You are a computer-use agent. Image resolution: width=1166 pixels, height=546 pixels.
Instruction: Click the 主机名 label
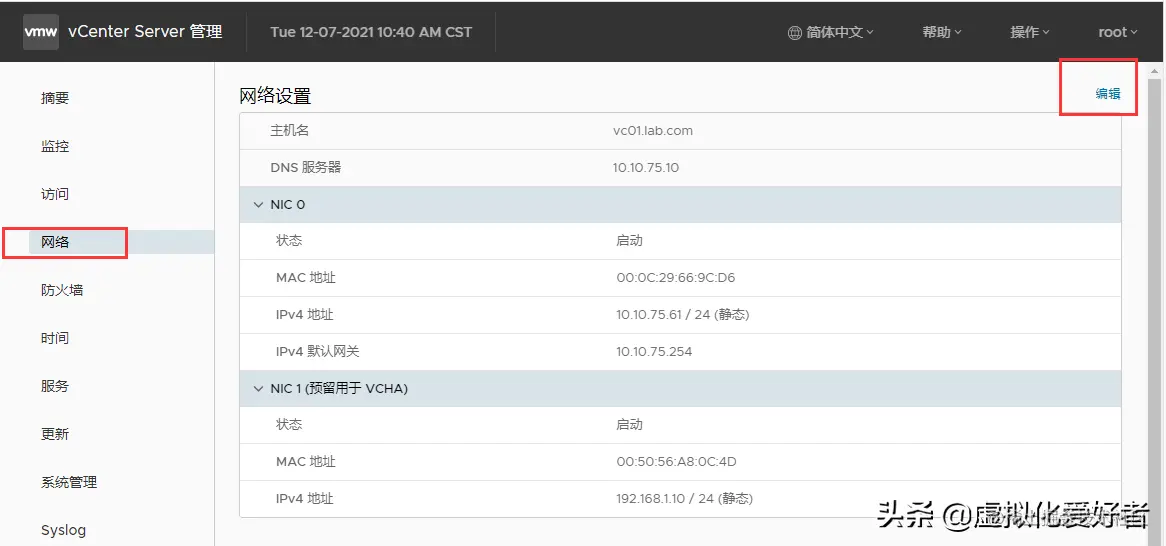click(290, 131)
